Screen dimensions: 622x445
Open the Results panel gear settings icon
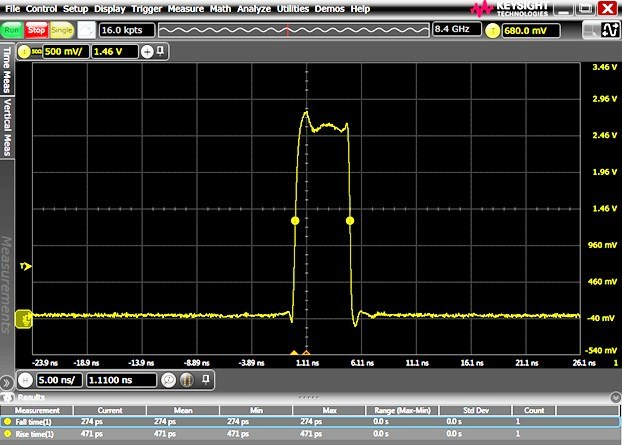point(8,397)
